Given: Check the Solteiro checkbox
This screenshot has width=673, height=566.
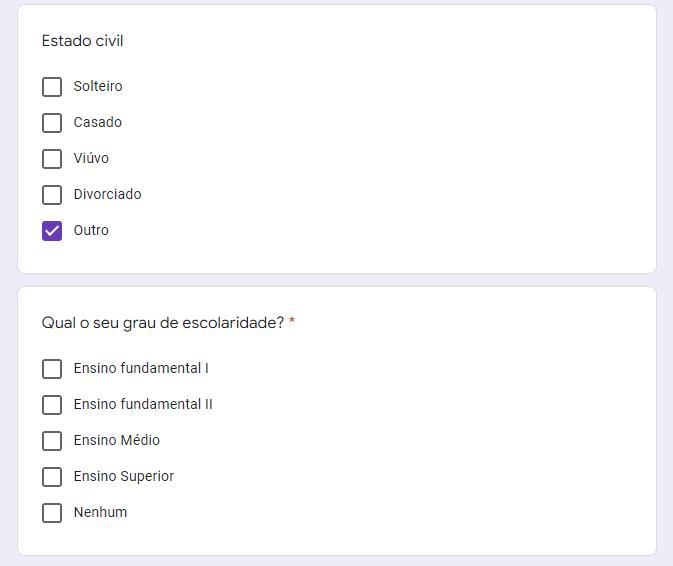Looking at the screenshot, I should (52, 87).
